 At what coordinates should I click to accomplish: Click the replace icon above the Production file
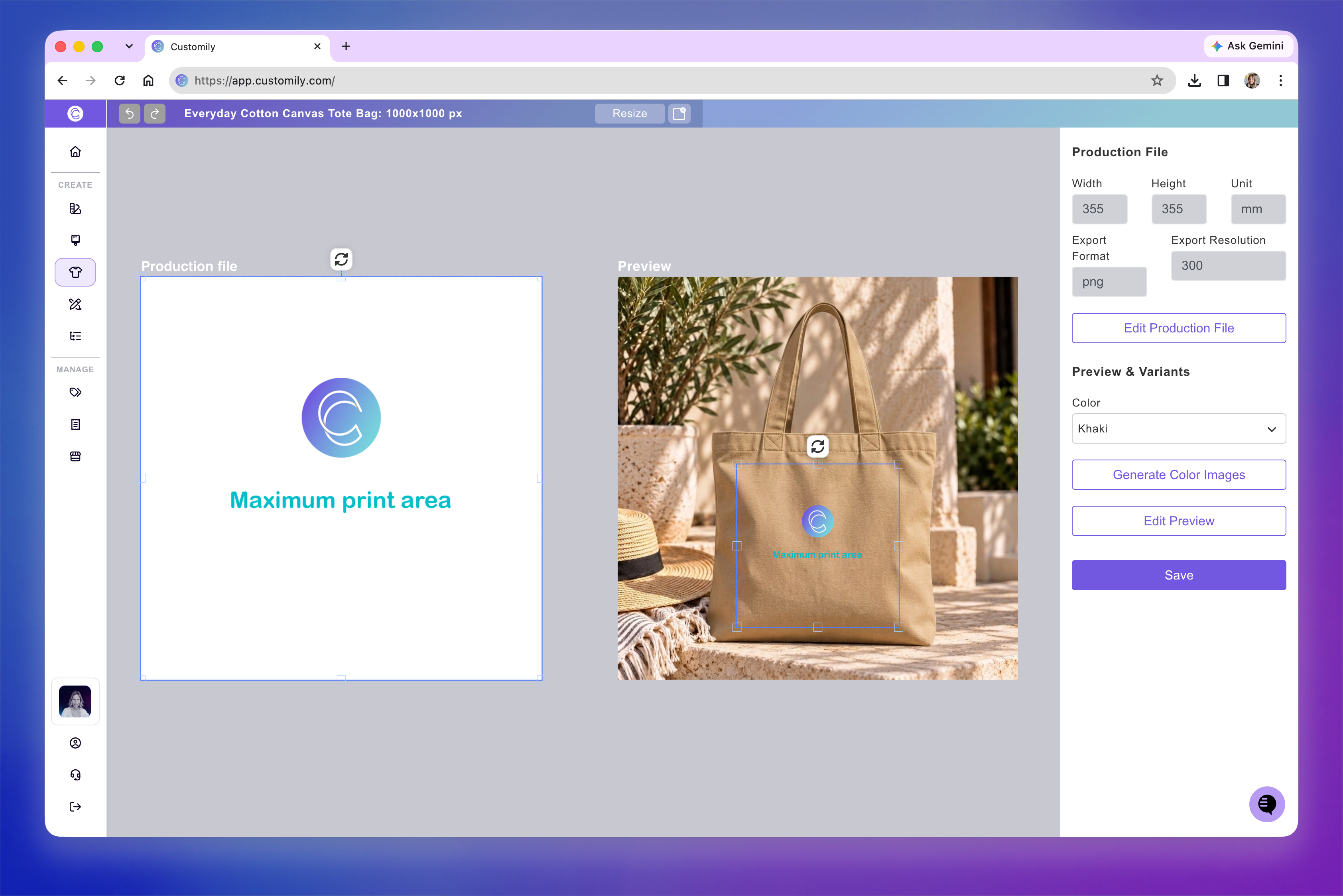pyautogui.click(x=341, y=259)
